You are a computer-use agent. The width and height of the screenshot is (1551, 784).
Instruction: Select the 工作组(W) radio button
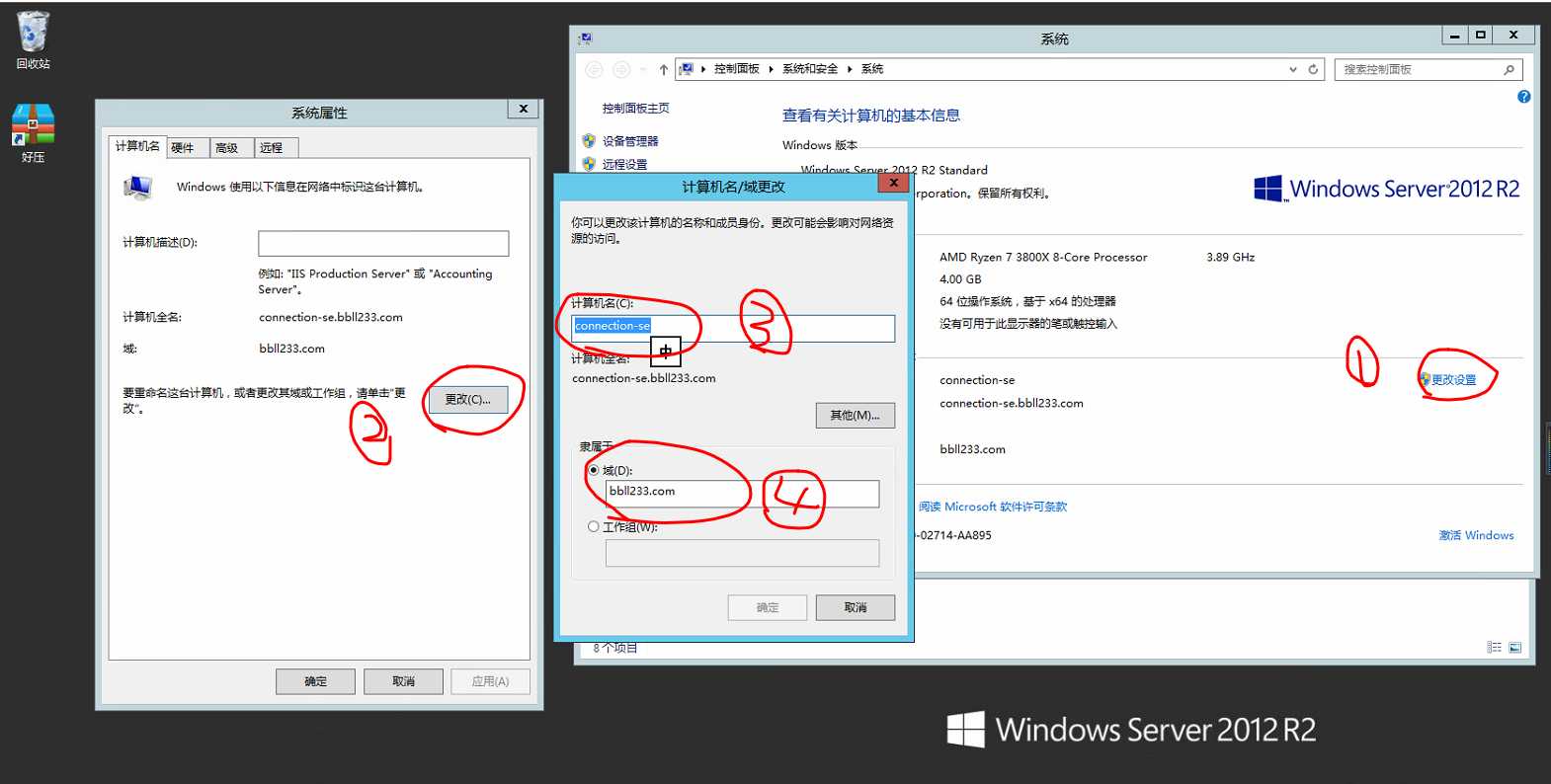[x=593, y=526]
